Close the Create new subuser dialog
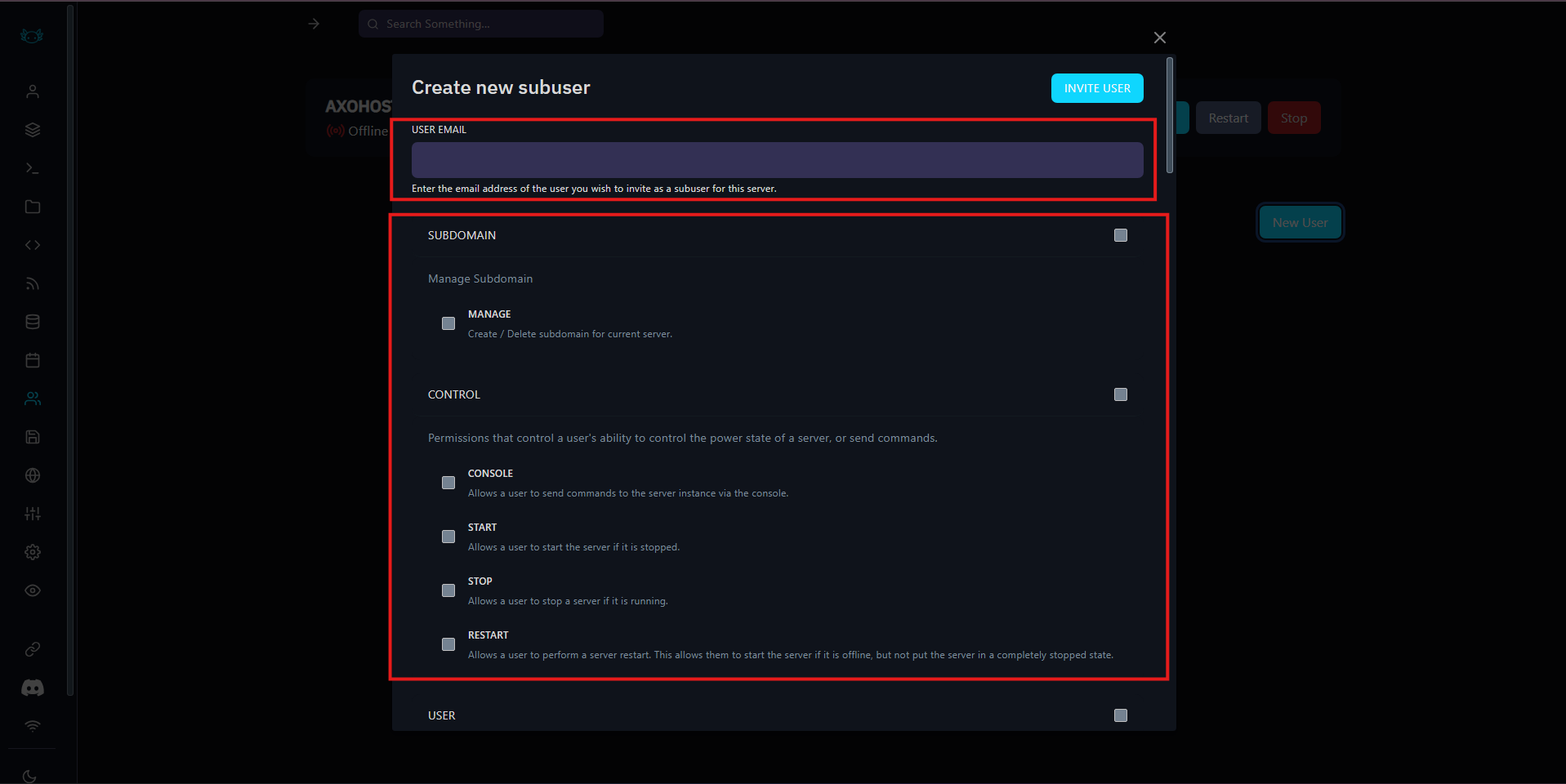 point(1160,38)
